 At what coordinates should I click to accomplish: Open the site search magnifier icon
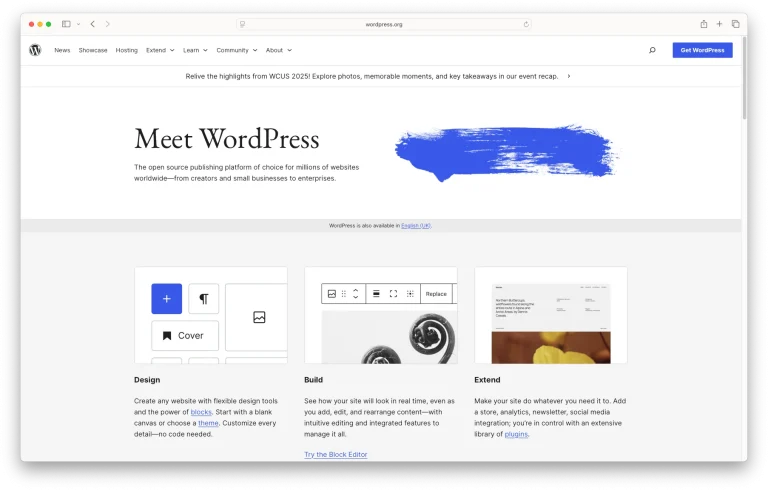coord(652,50)
